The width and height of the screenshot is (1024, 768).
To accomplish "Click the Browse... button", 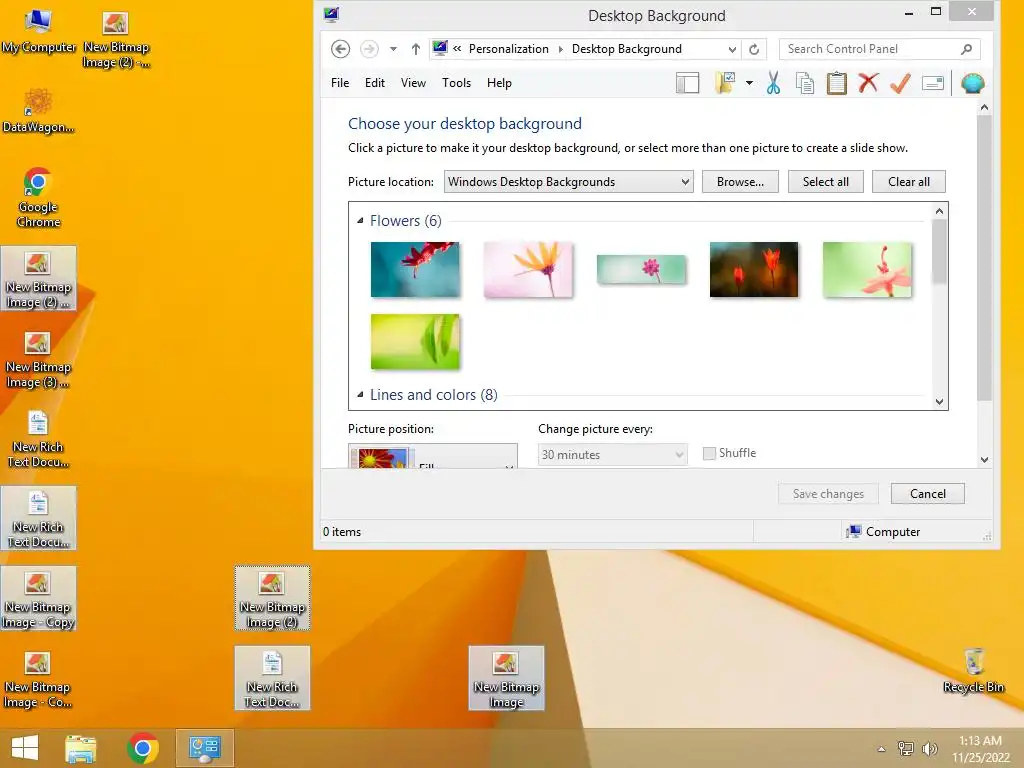I will point(740,182).
